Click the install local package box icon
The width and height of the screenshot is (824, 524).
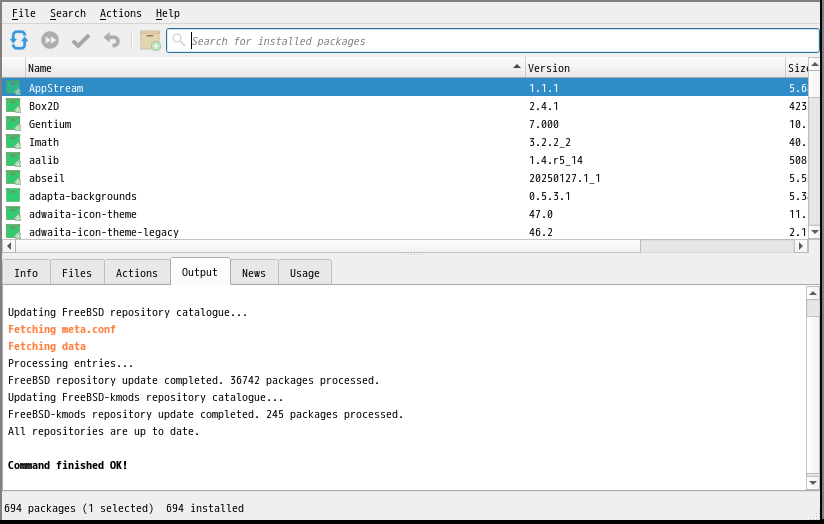pyautogui.click(x=150, y=40)
